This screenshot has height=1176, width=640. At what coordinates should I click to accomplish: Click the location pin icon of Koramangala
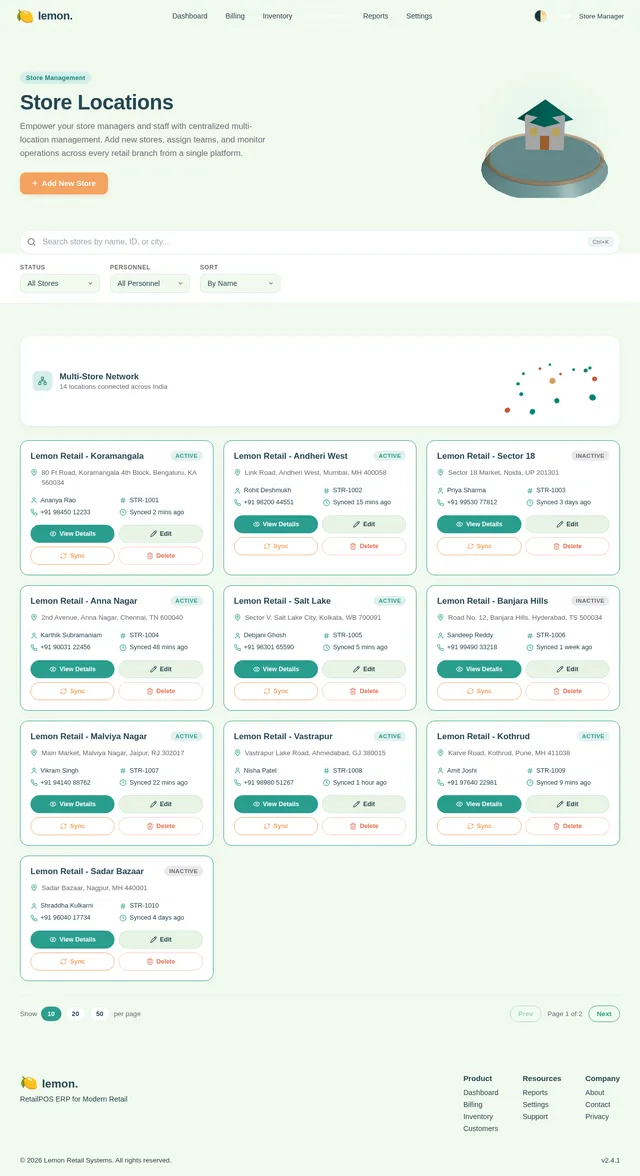click(34, 472)
